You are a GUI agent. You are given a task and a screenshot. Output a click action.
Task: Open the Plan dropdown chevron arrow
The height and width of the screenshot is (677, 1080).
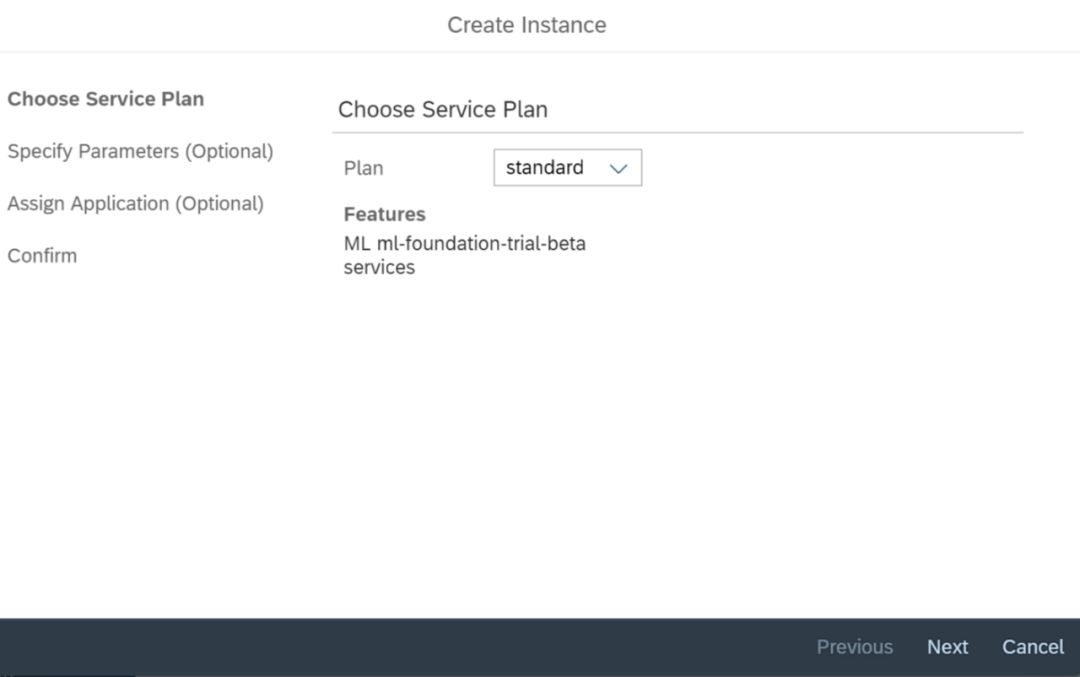(618, 169)
